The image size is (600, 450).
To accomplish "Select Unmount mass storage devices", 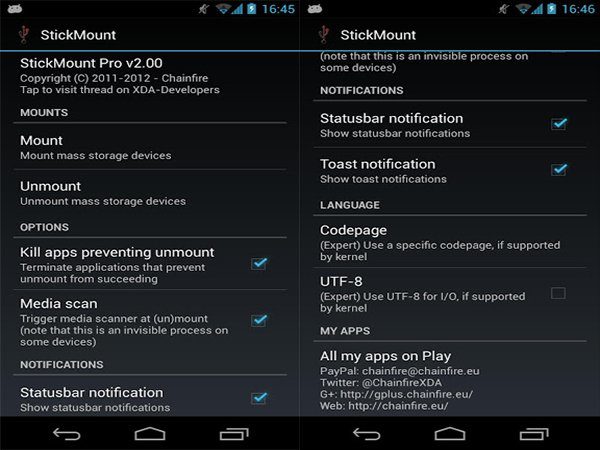I will pyautogui.click(x=150, y=192).
